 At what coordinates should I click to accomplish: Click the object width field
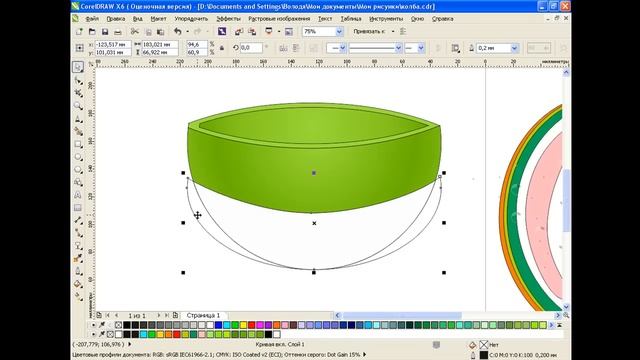(x=160, y=44)
